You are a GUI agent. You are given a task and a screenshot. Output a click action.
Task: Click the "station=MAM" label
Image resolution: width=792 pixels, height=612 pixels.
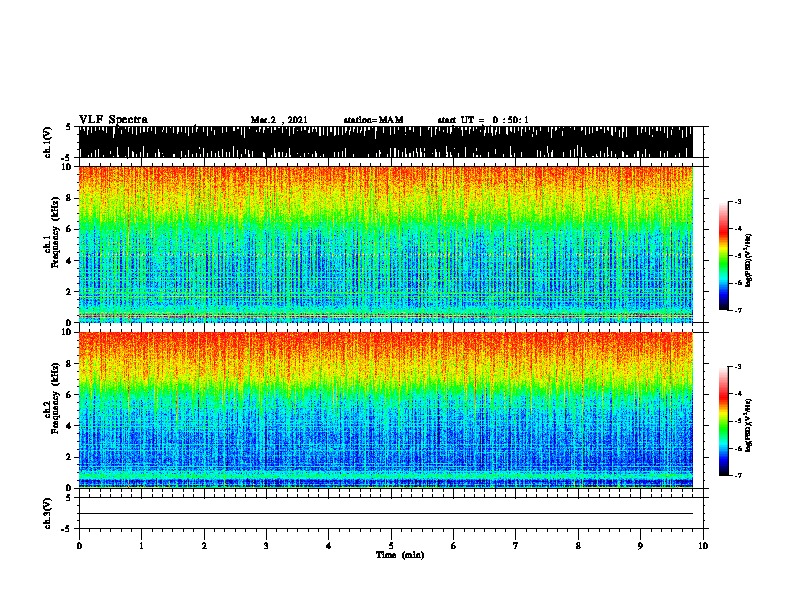pos(373,120)
